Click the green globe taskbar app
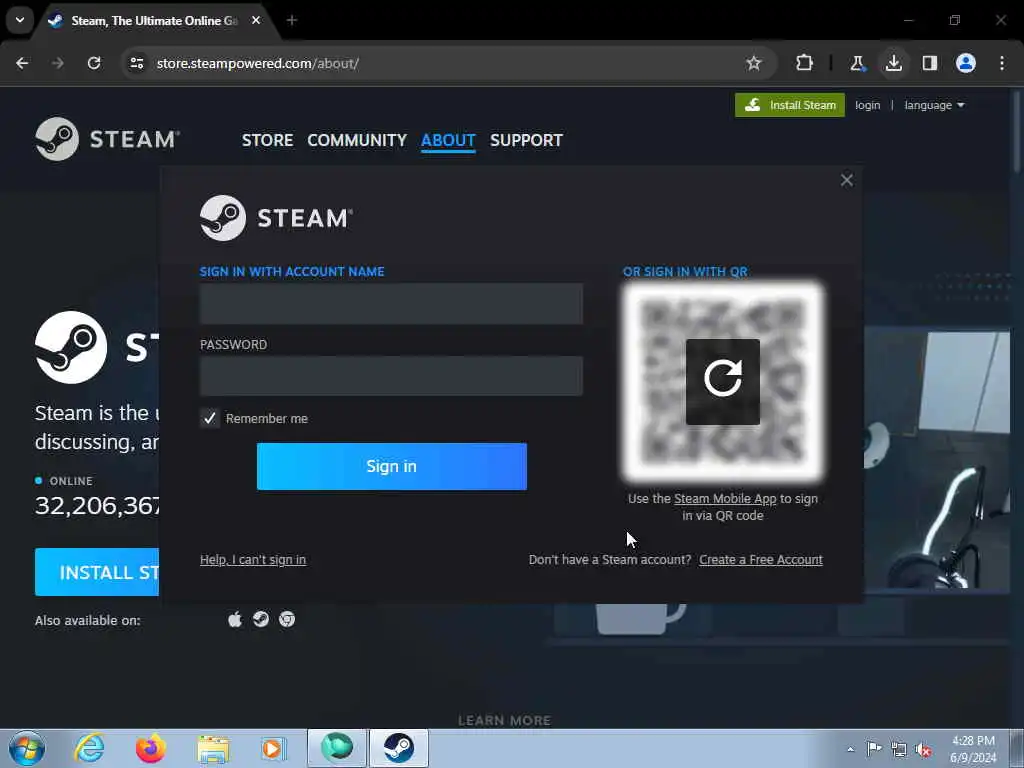The image size is (1024, 768). click(x=337, y=748)
